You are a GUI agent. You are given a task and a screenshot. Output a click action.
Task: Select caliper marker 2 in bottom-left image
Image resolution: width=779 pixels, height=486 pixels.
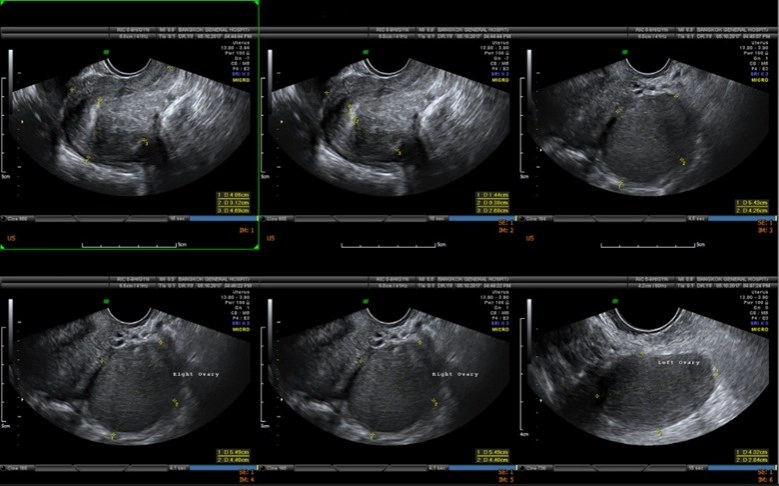point(177,401)
